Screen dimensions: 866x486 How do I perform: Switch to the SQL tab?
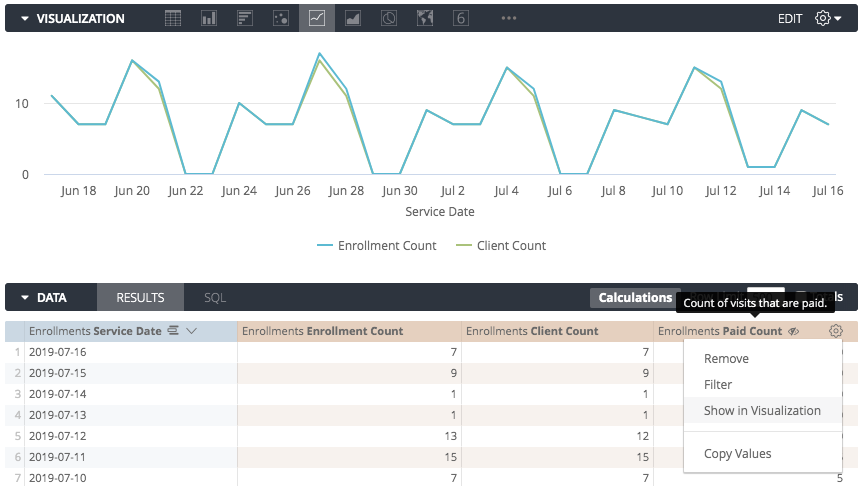click(x=215, y=297)
